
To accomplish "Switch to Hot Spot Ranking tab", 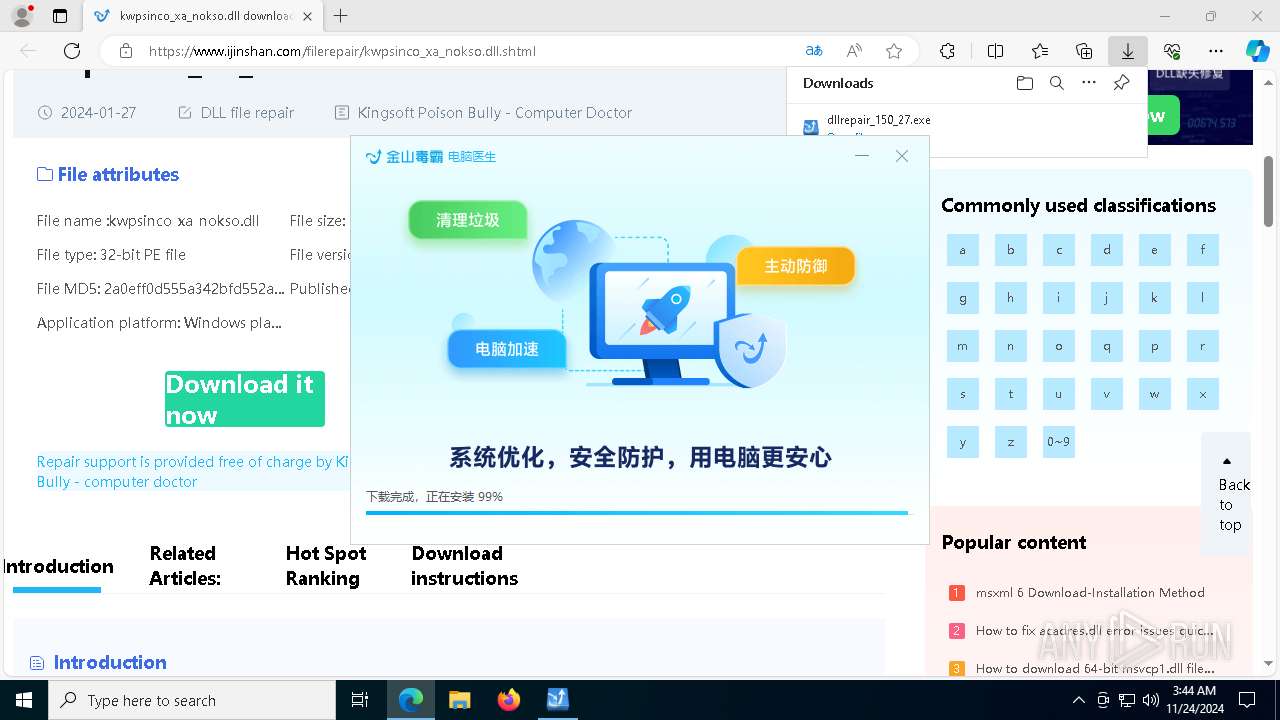I will (326, 566).
